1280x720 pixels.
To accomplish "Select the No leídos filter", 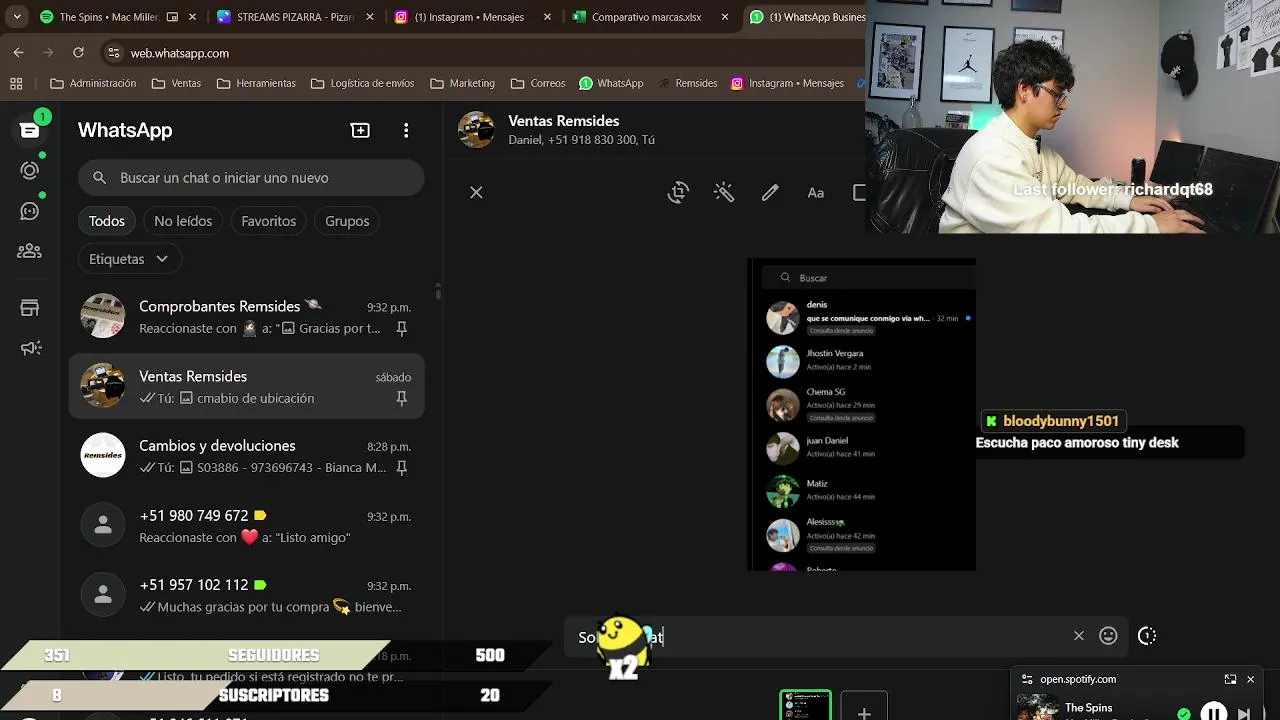I will [183, 221].
